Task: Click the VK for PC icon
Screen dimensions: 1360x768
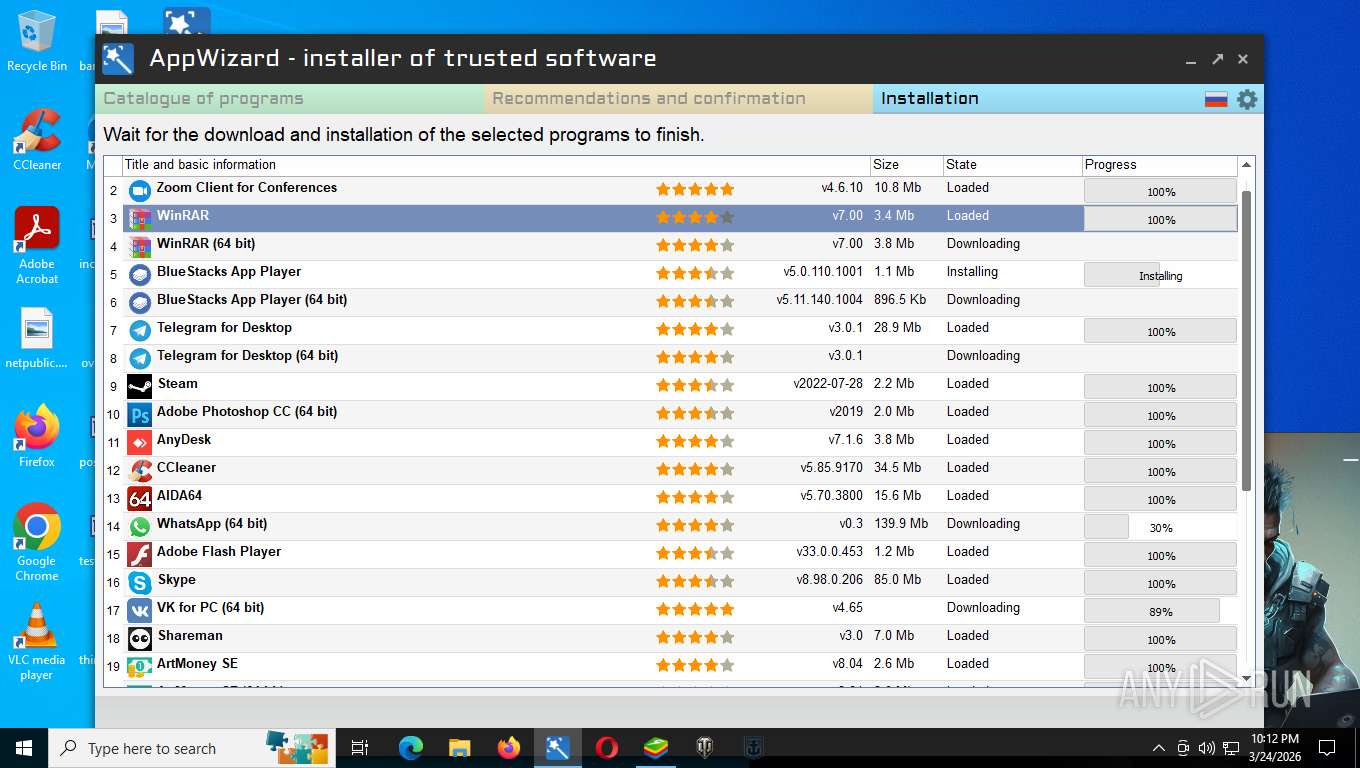Action: click(140, 610)
